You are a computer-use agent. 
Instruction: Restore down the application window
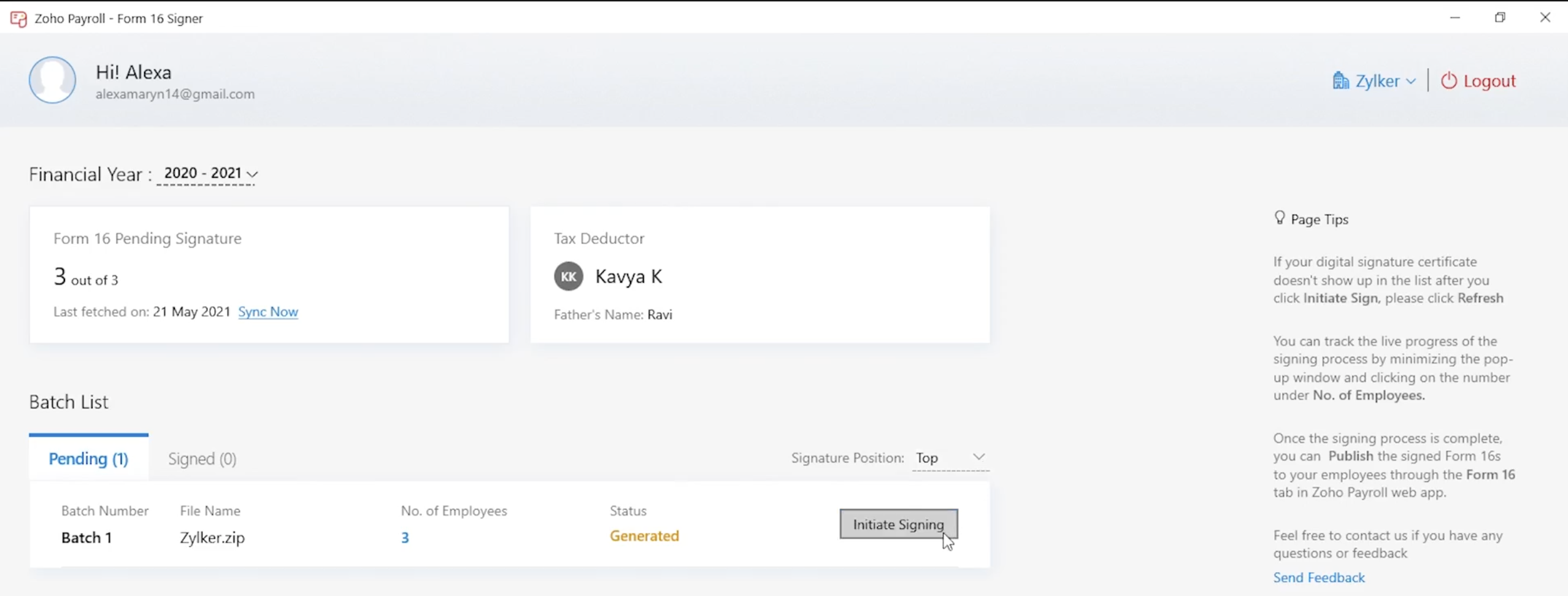pyautogui.click(x=1500, y=18)
